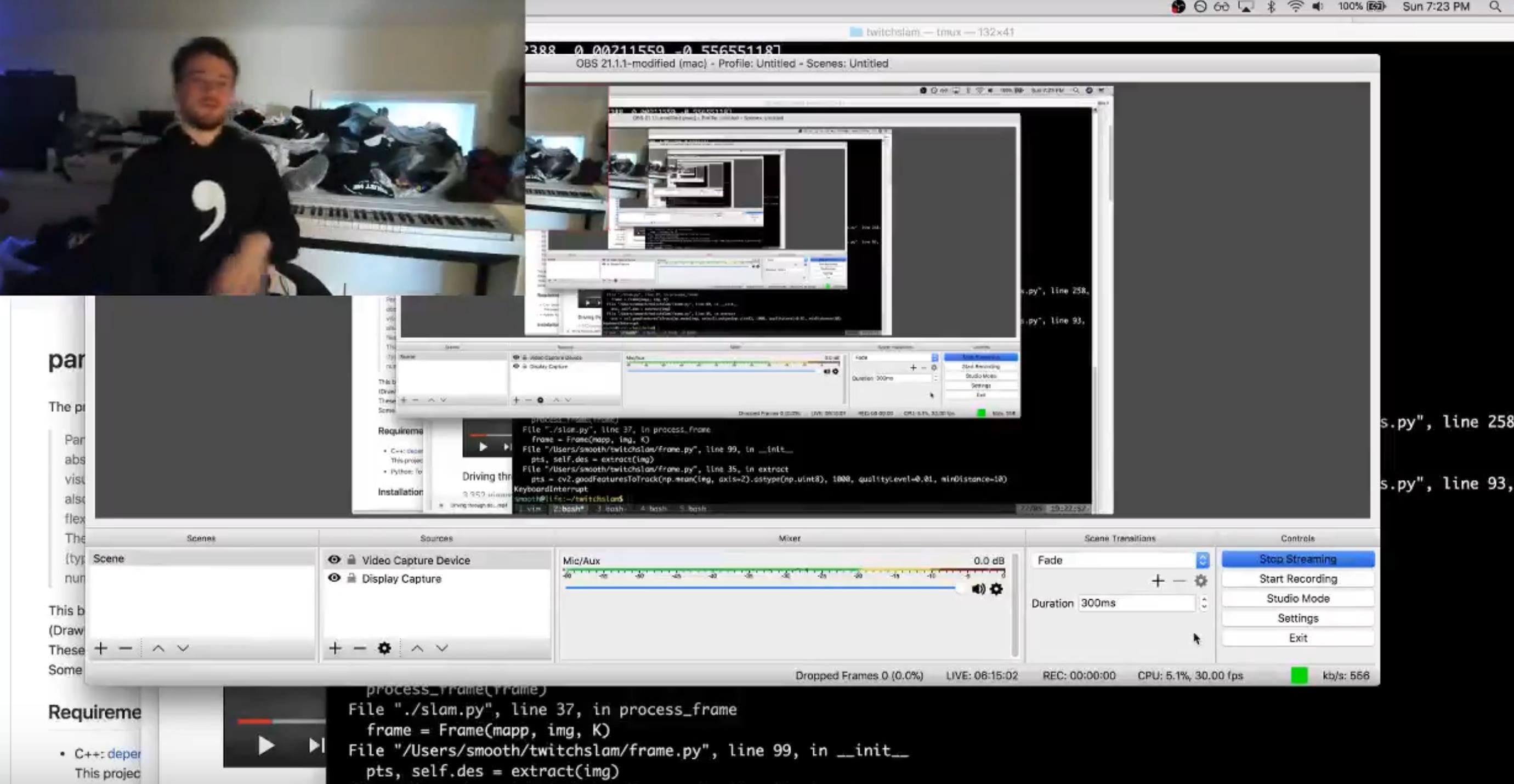The image size is (1514, 784).
Task: Click the Duration stepper arrows
Action: (1204, 603)
